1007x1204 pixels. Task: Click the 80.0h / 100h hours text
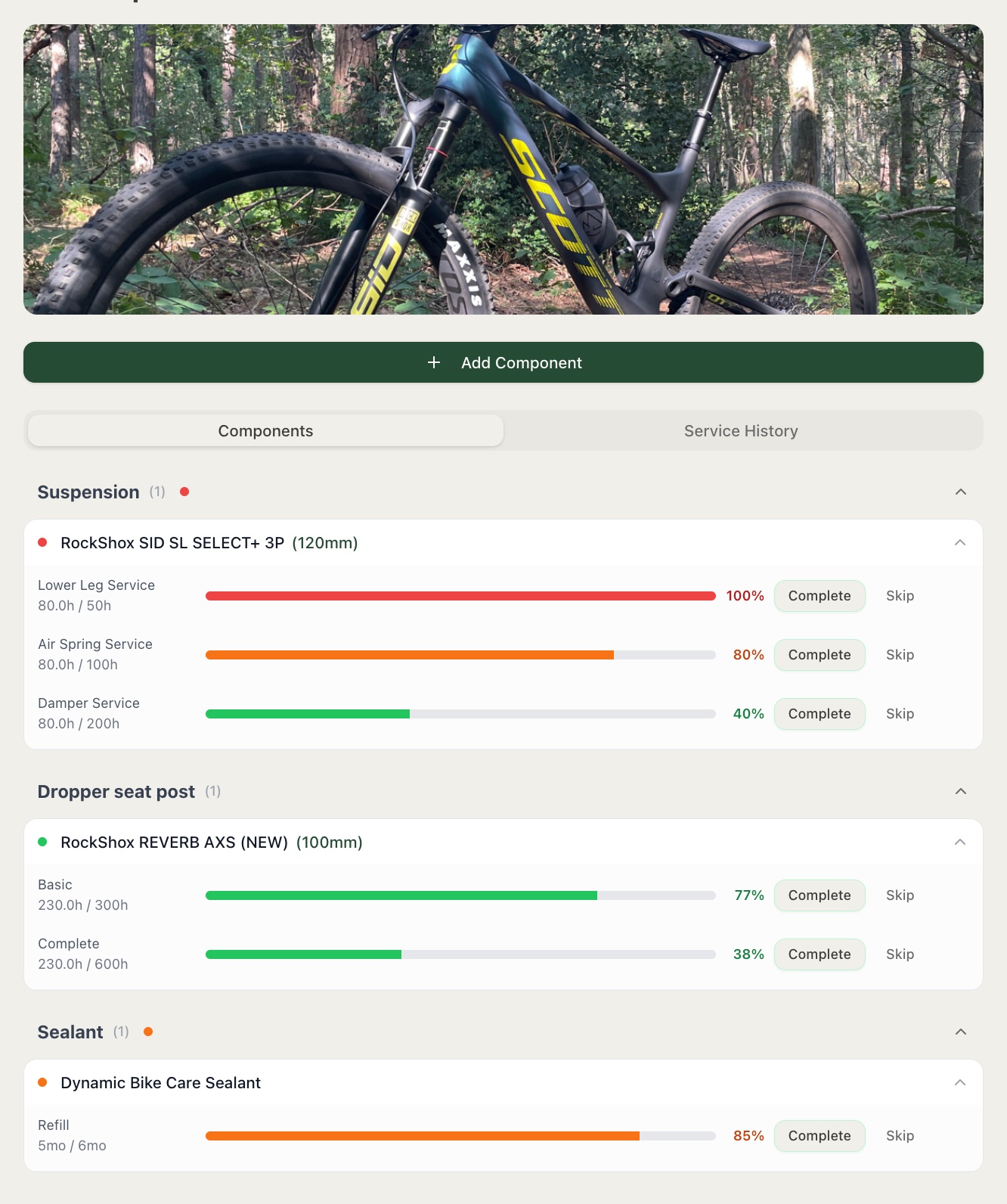[x=78, y=665]
